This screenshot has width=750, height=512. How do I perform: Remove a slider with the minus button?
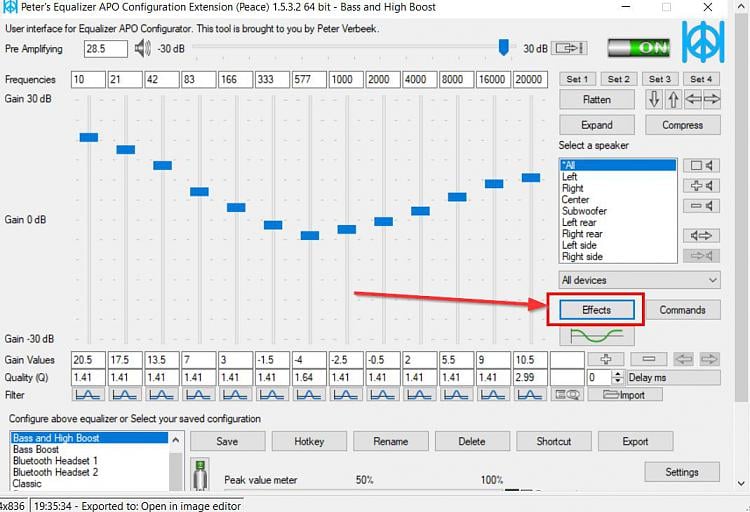(649, 359)
